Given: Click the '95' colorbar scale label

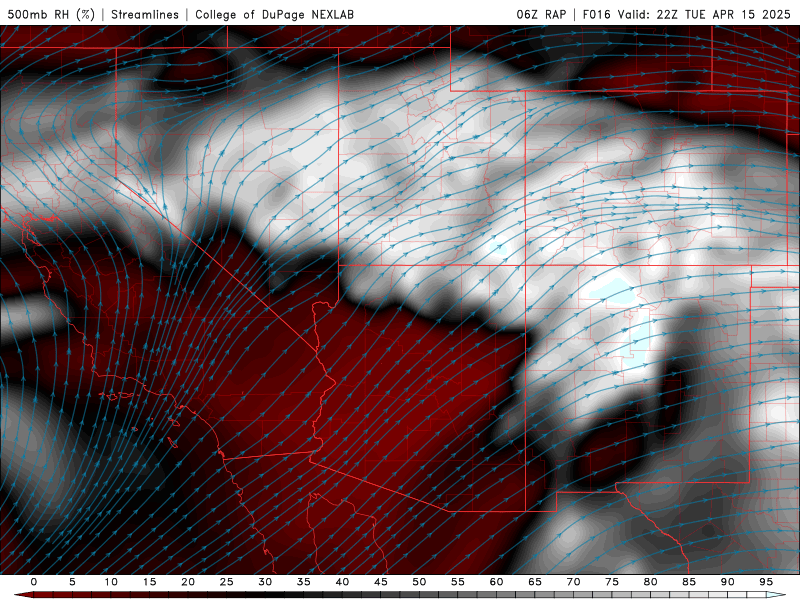Looking at the screenshot, I should tap(766, 582).
